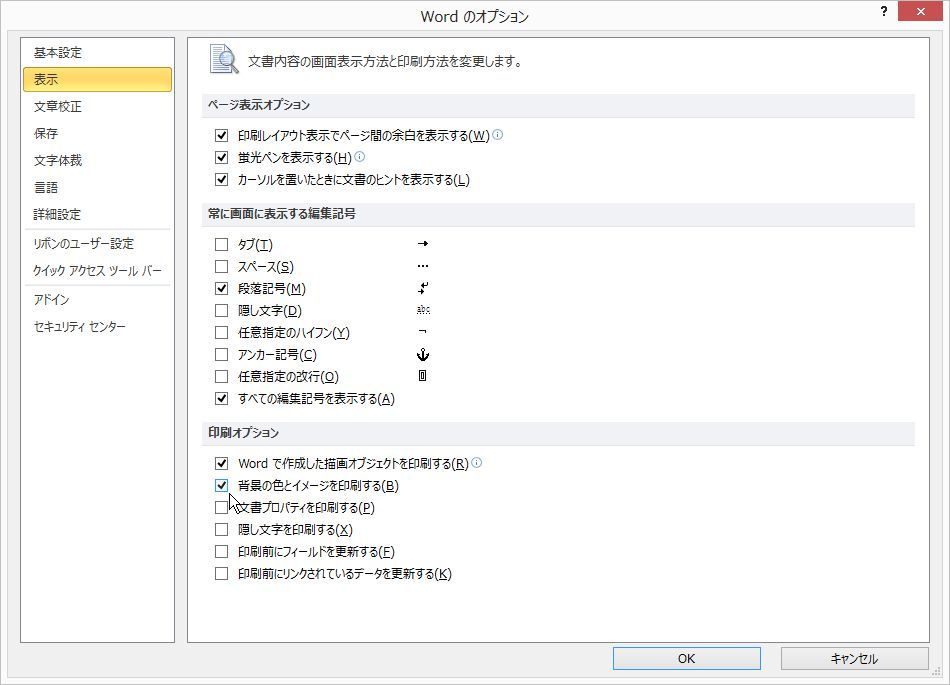The height and width of the screenshot is (685, 950).
Task: Click the info icon beside 蛍光ペンを表示する
Action: pos(359,157)
